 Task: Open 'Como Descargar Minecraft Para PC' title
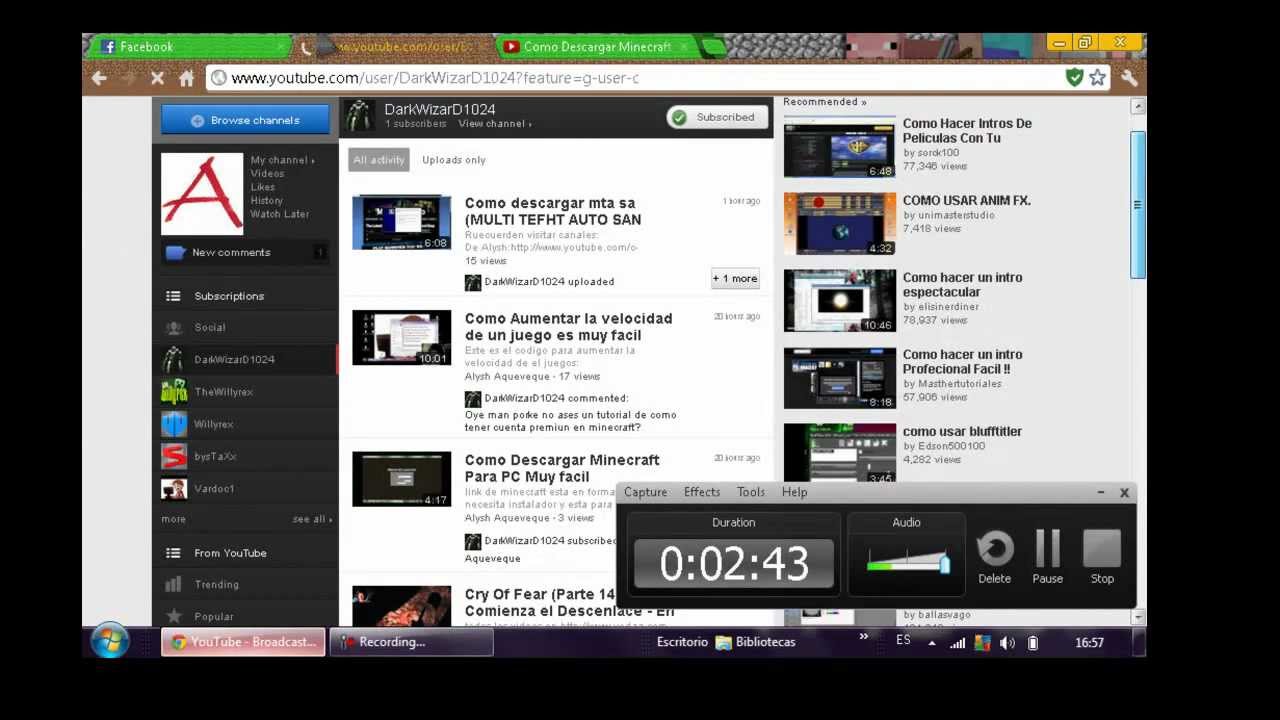561,468
